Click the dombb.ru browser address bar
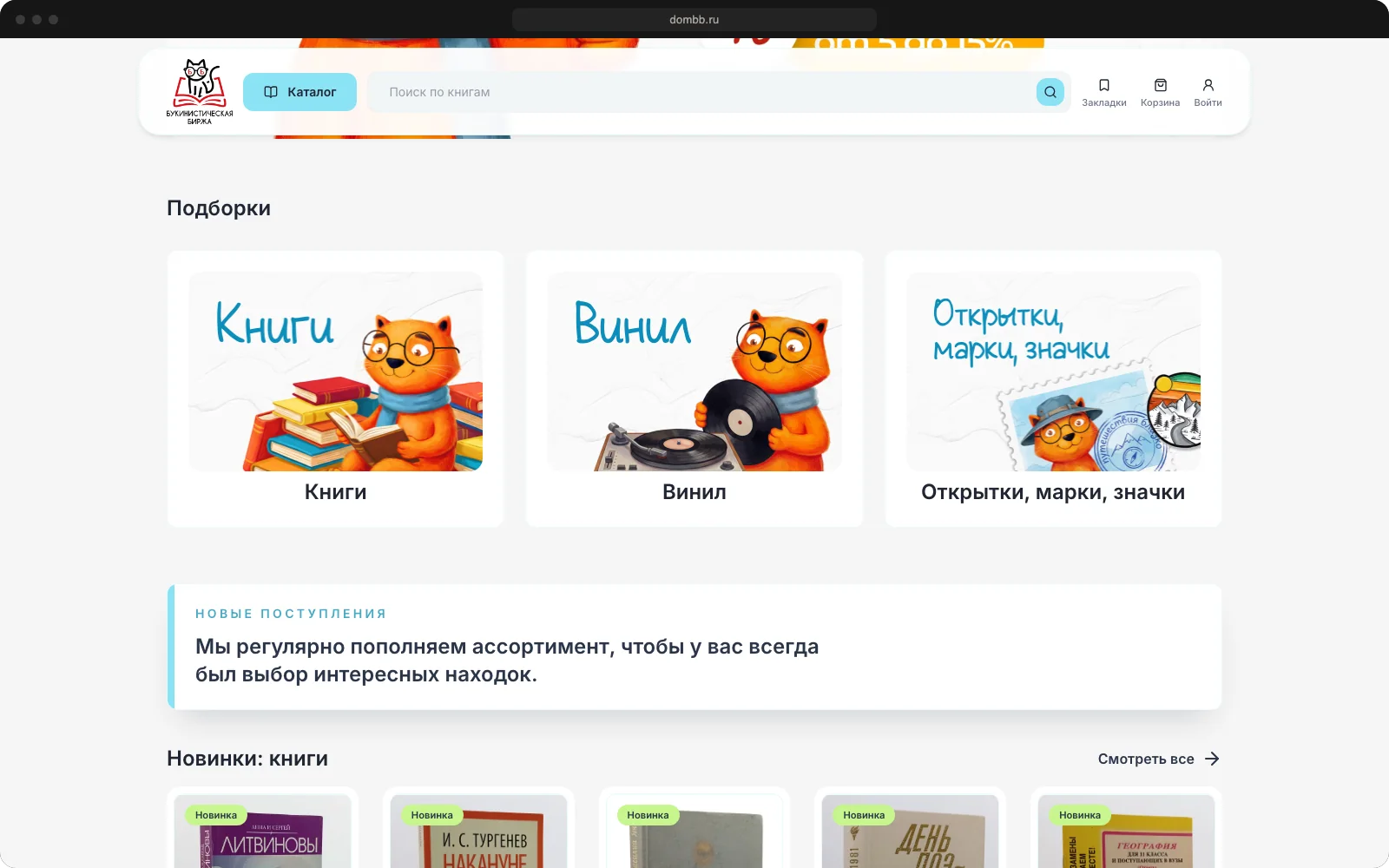 694,19
